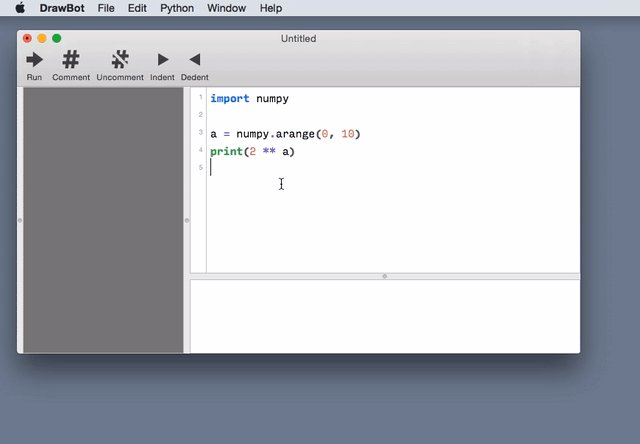Click the 'print' keyword on line 4
The width and height of the screenshot is (640, 444).
coord(227,152)
